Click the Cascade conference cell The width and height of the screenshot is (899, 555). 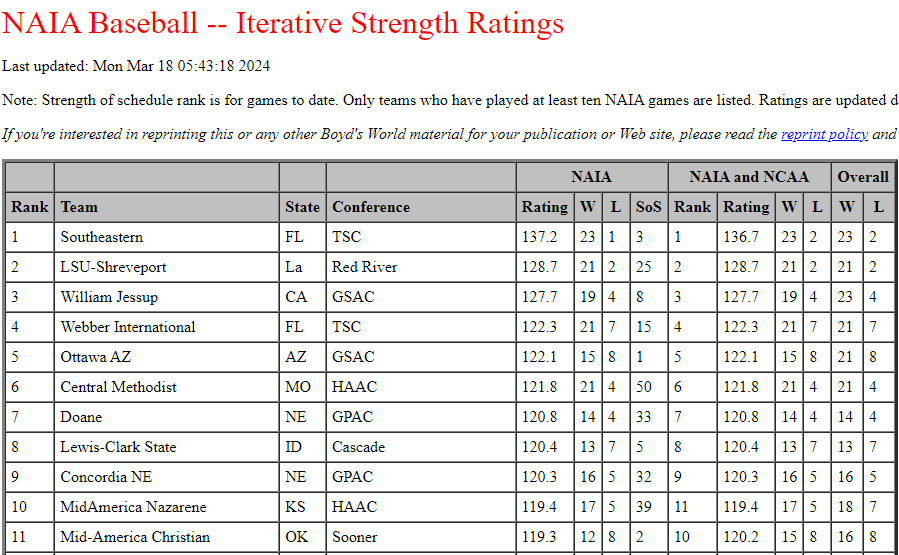[359, 447]
